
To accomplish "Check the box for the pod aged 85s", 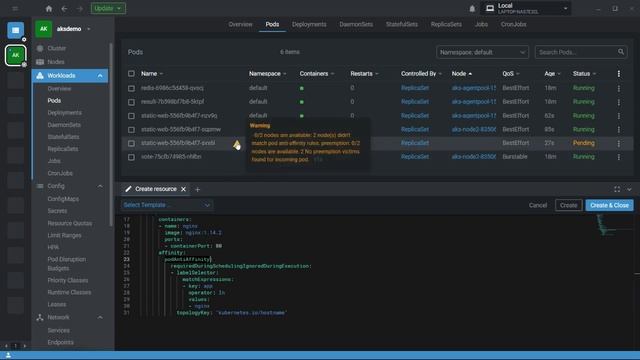I will (x=131, y=129).
